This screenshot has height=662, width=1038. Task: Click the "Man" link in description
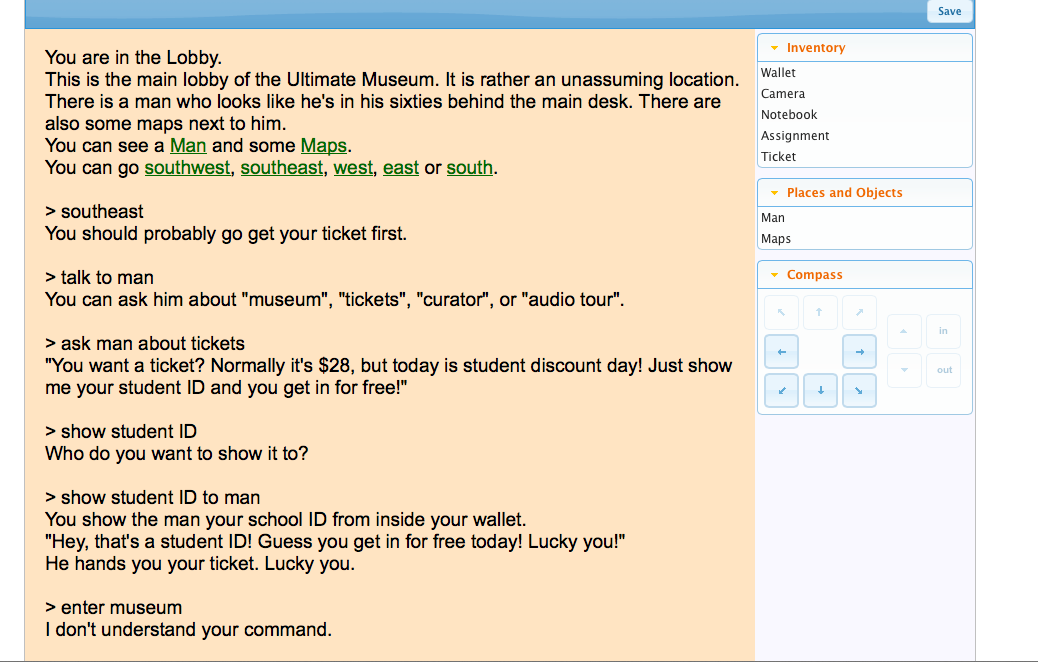(188, 146)
